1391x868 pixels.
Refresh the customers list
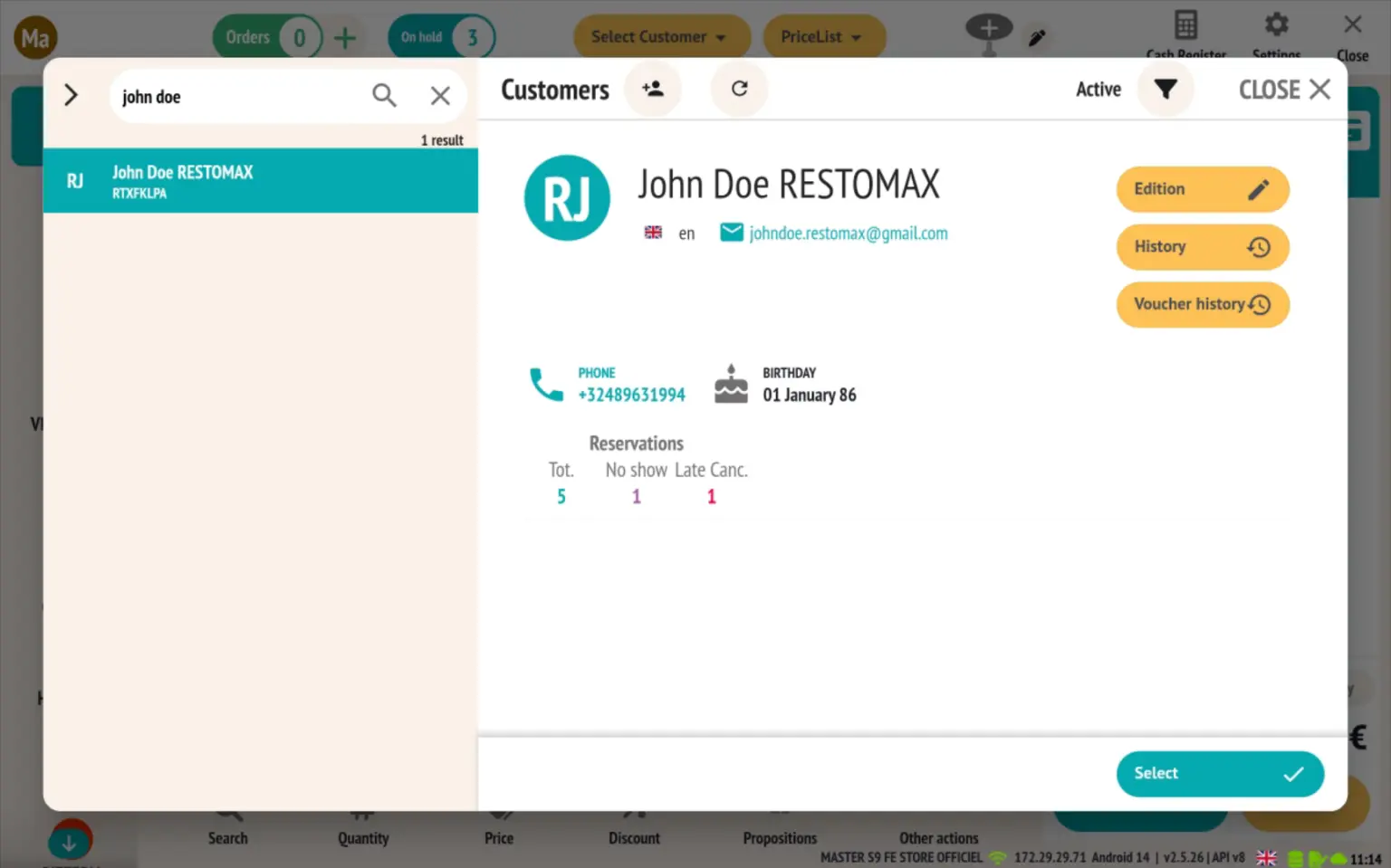(739, 89)
